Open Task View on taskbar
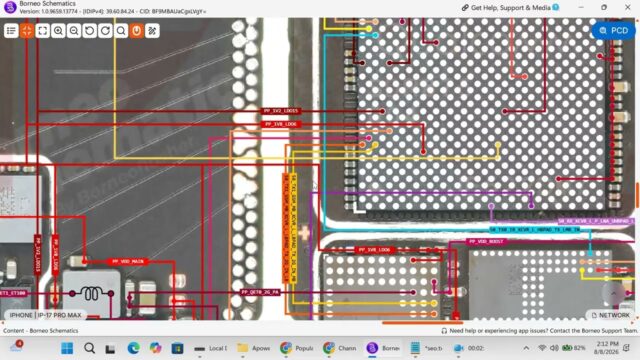Viewport: 640px width, 360px height. [x=110, y=349]
